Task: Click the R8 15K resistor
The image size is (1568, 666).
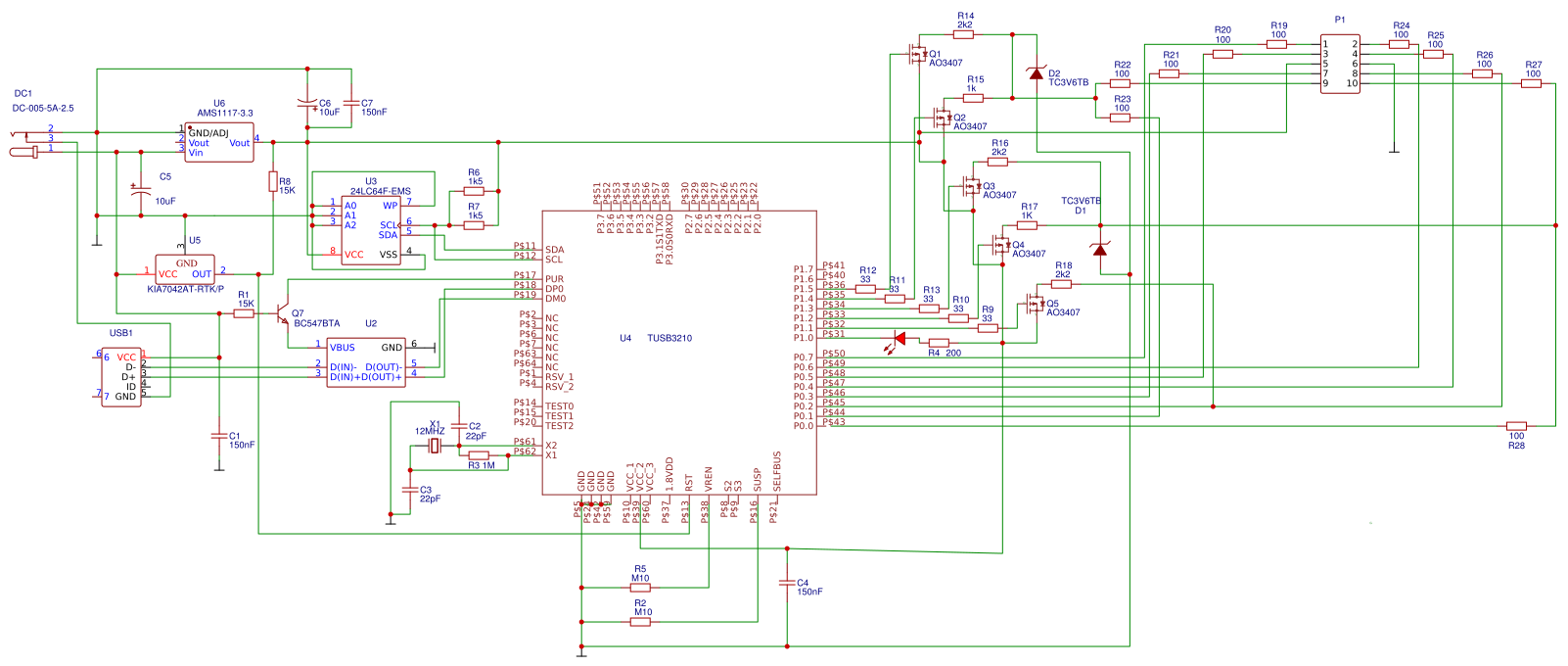Action: [273, 181]
